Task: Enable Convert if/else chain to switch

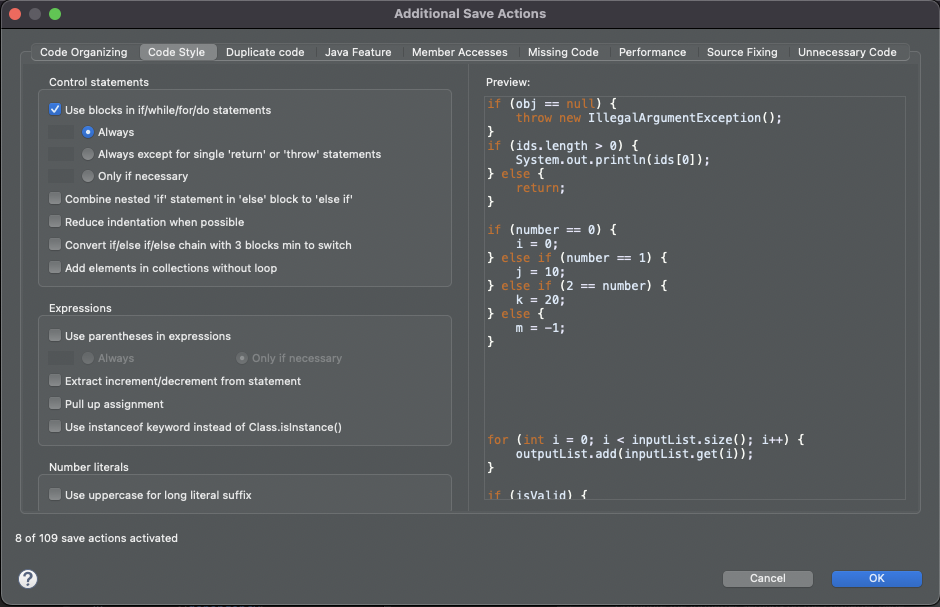Action: [x=55, y=244]
